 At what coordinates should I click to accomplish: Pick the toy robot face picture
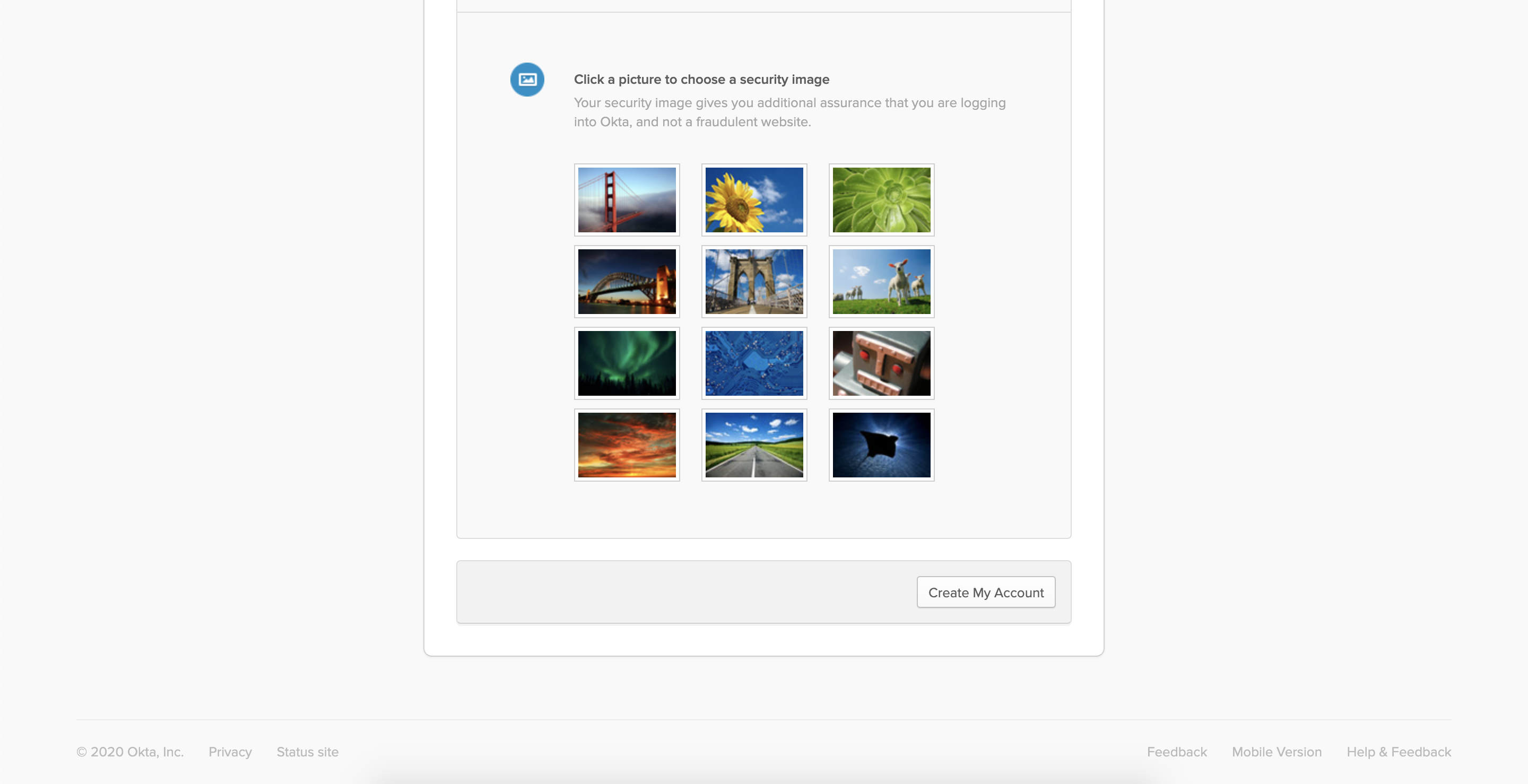click(x=881, y=363)
